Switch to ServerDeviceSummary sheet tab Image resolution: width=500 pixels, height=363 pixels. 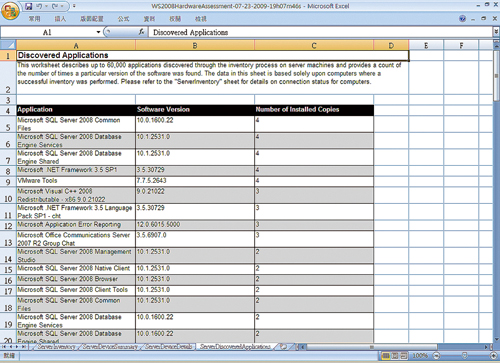pos(110,347)
